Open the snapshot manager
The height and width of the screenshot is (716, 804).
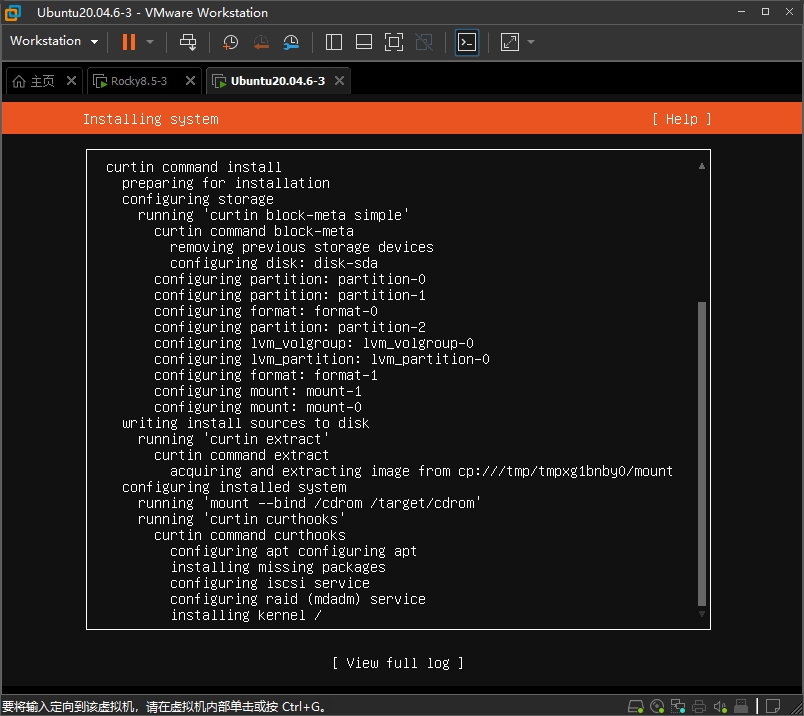coord(291,42)
